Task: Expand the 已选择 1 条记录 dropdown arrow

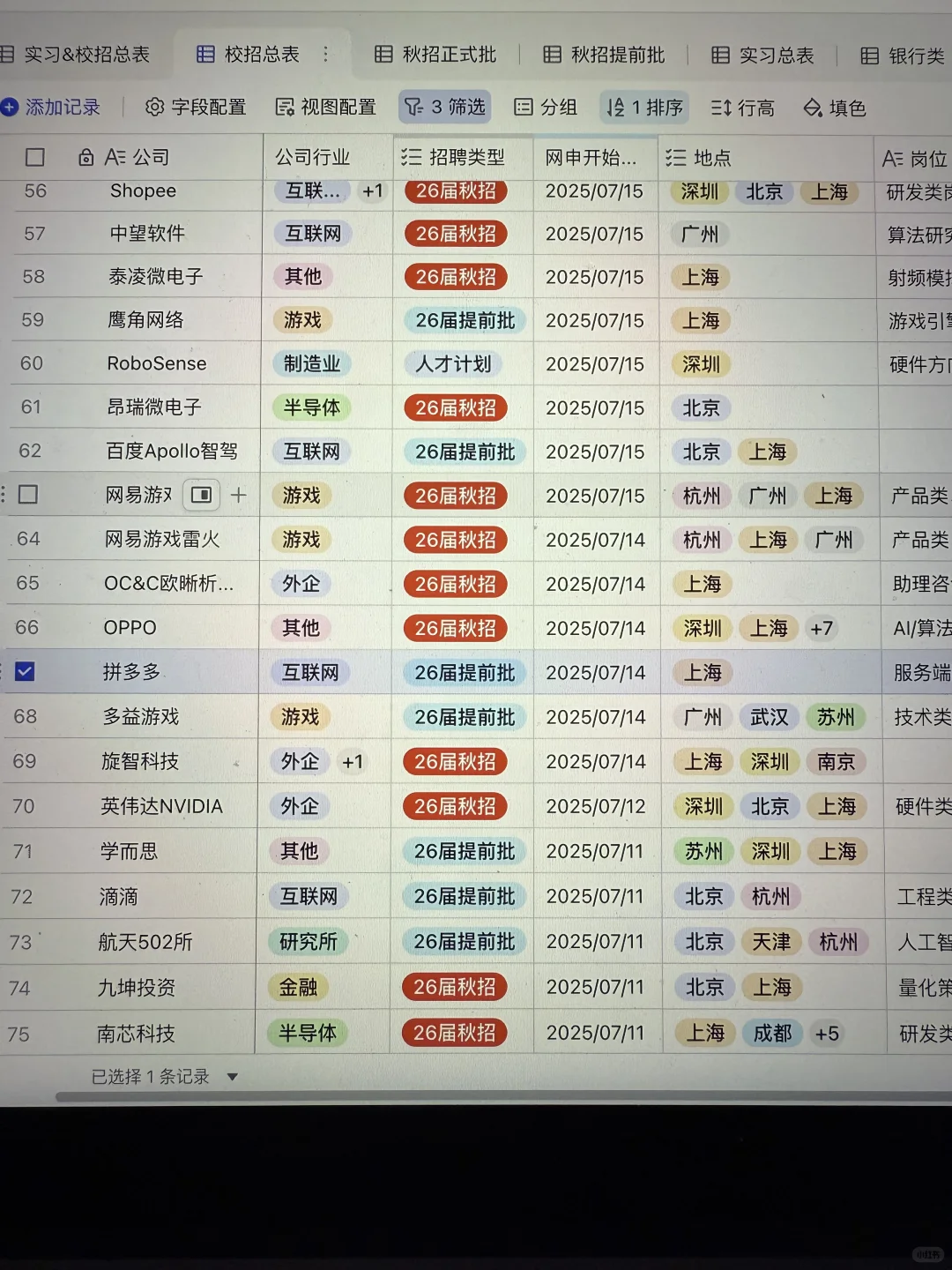Action: (x=232, y=1077)
